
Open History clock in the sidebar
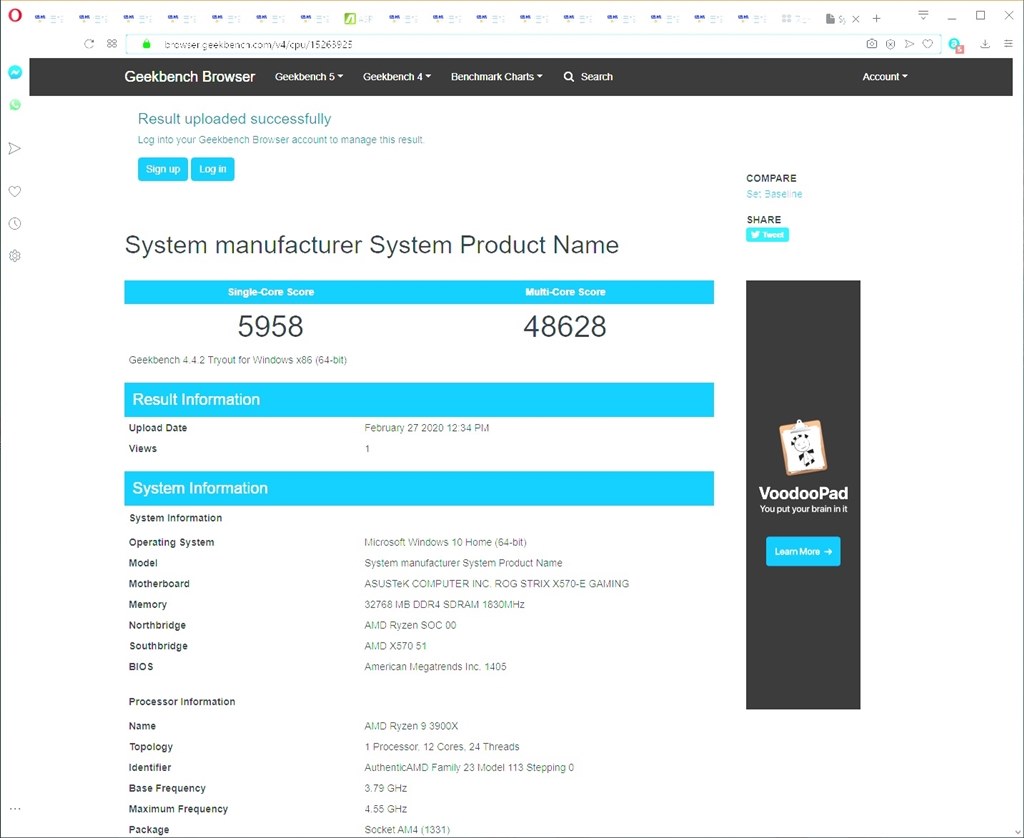[15, 223]
